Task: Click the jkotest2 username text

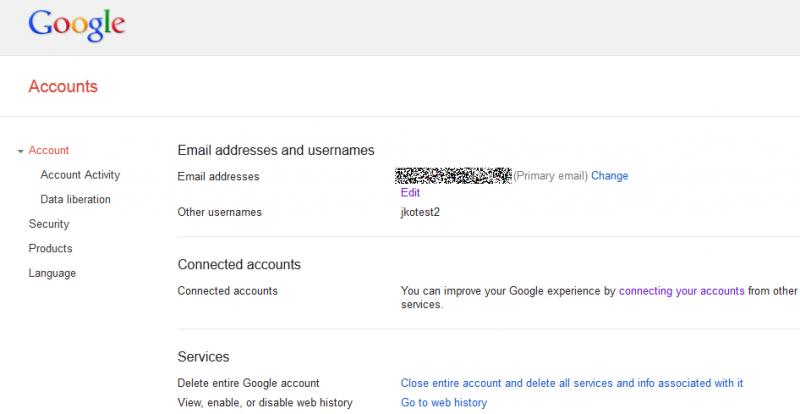Action: click(x=421, y=212)
